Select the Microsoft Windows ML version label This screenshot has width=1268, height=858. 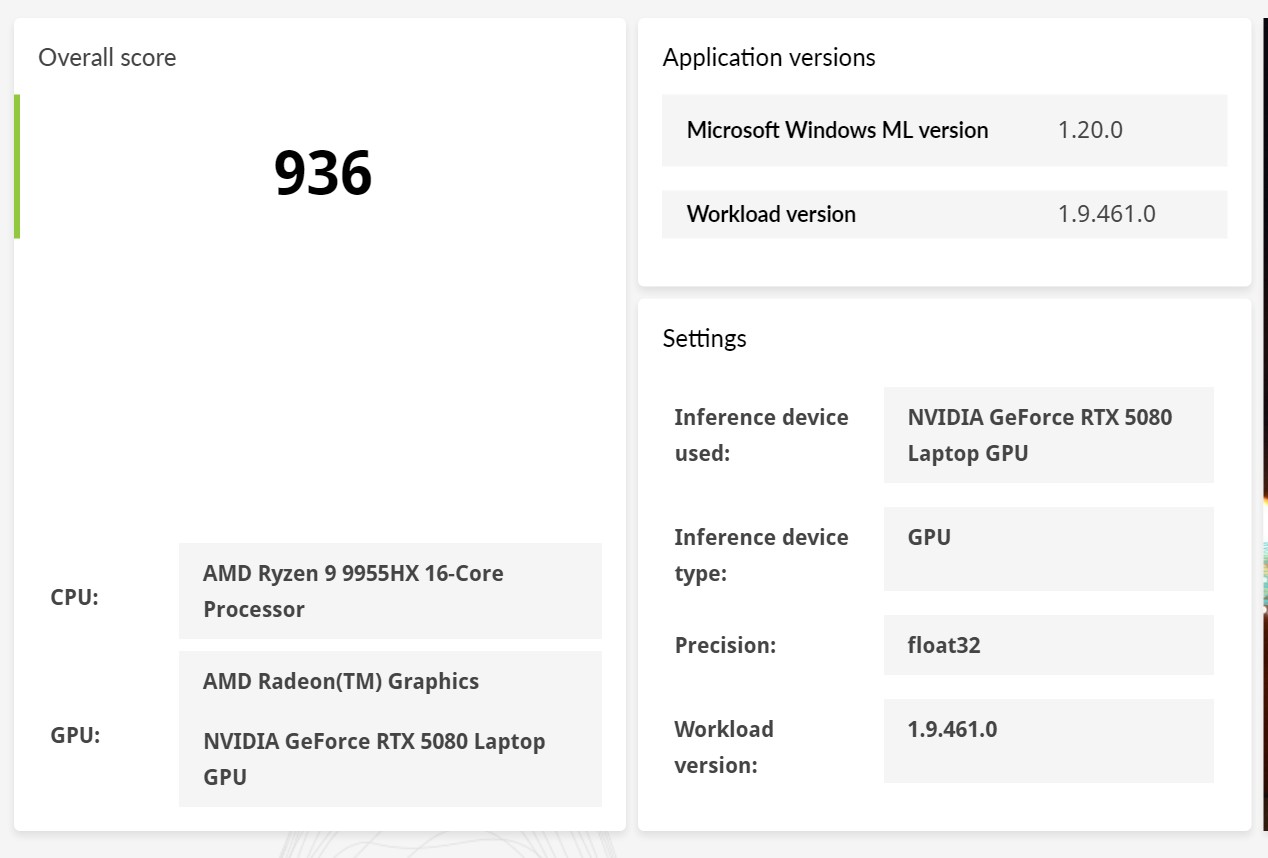[x=837, y=130]
